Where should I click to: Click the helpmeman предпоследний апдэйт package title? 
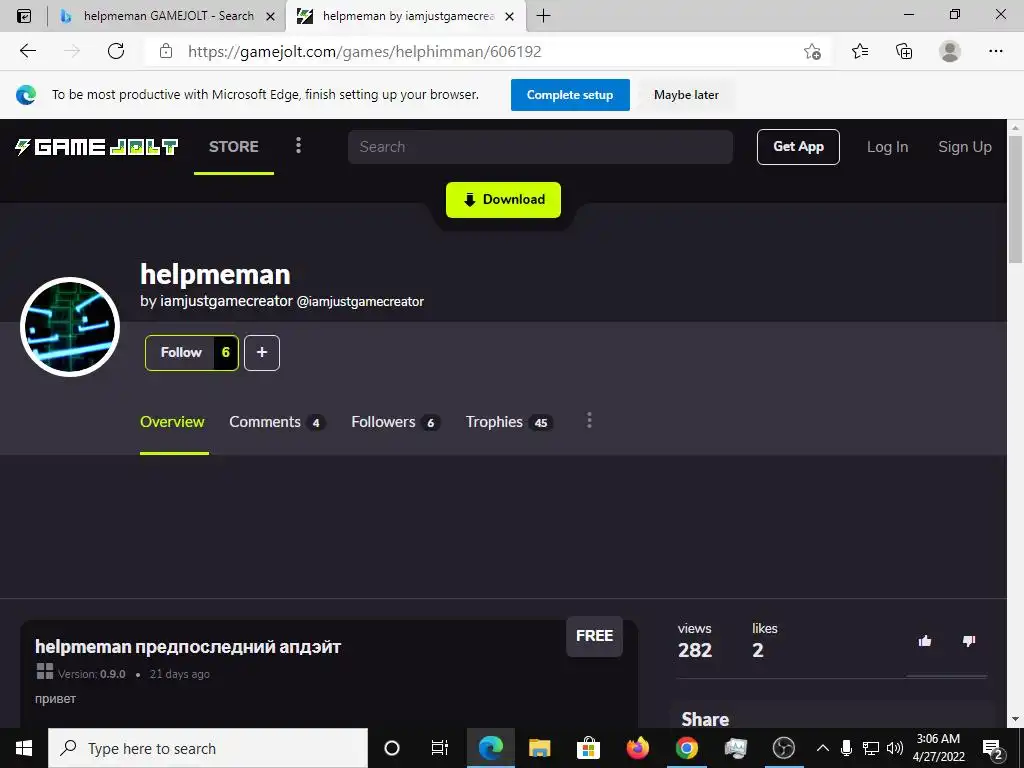coord(188,647)
